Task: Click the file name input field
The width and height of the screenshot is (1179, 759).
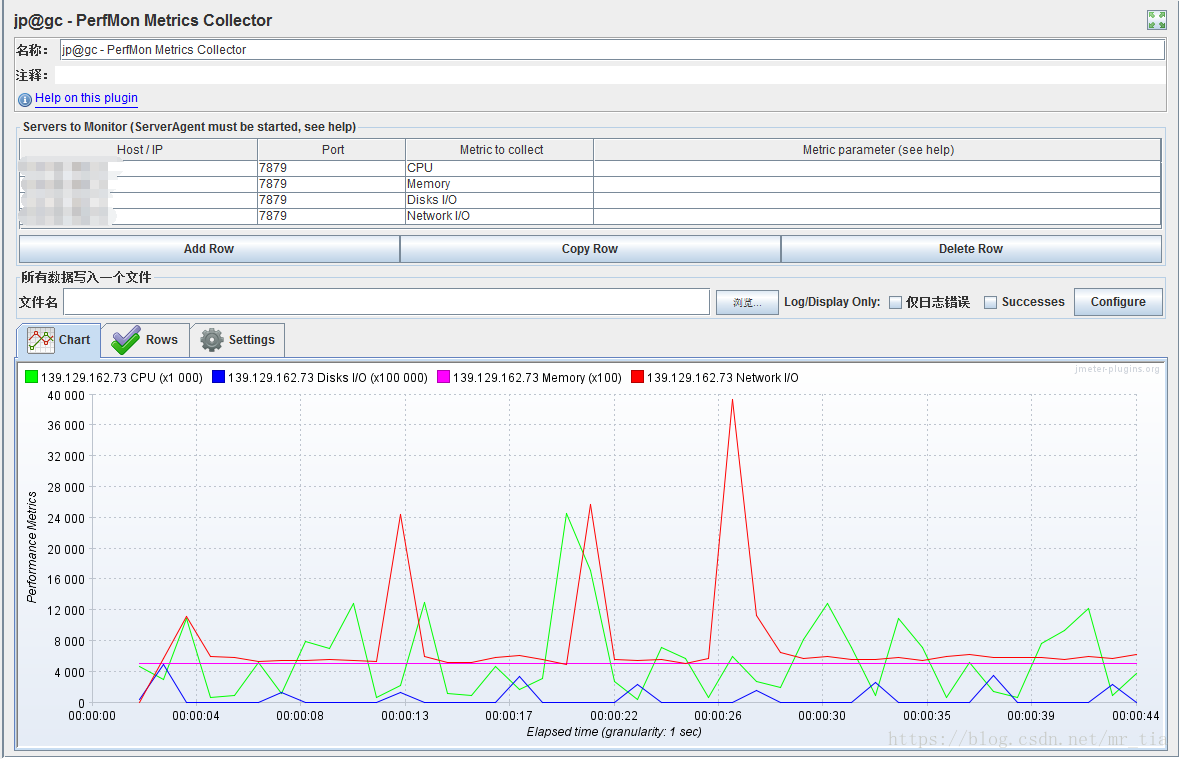Action: pos(386,302)
